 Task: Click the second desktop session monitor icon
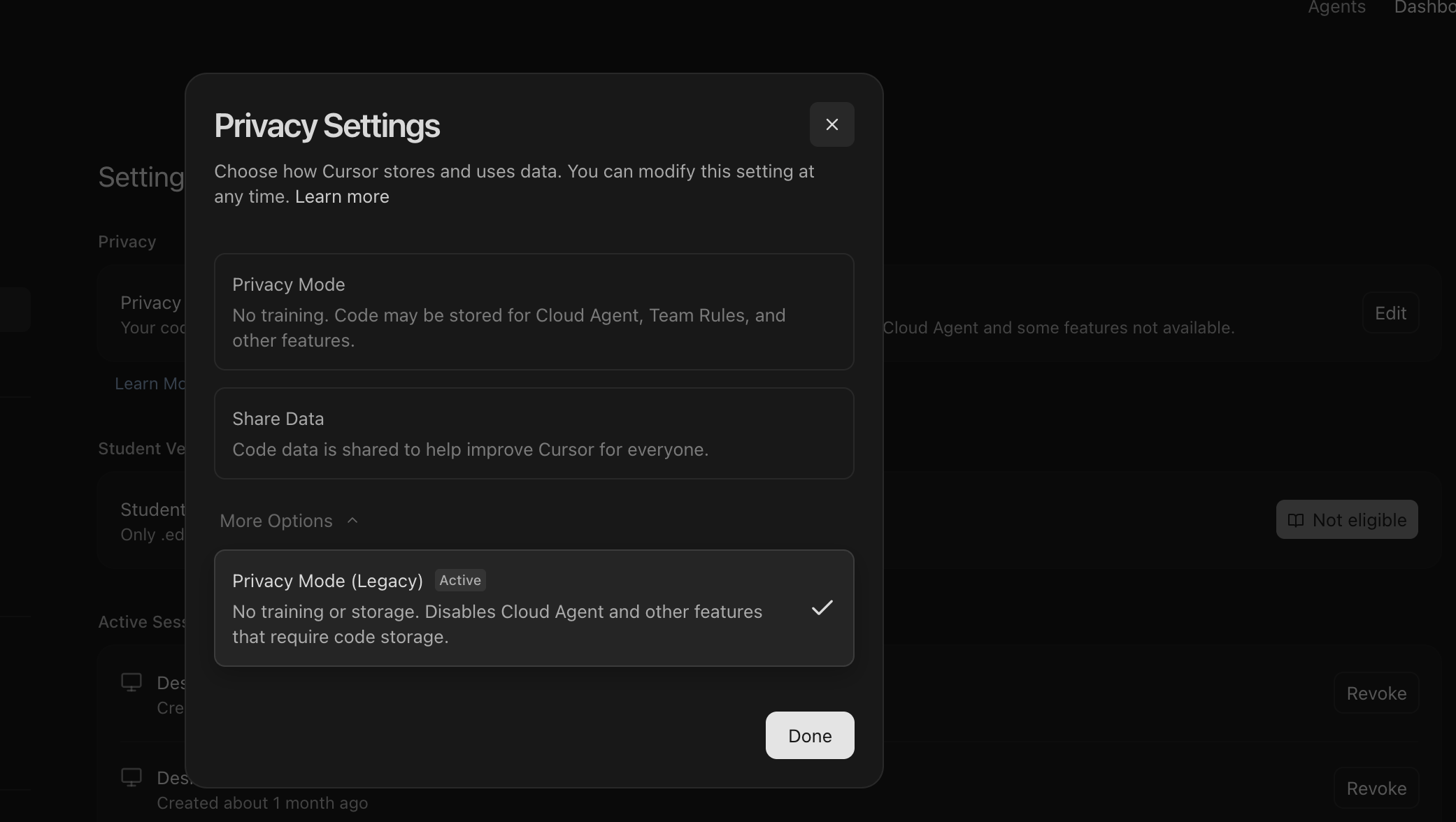(x=131, y=777)
